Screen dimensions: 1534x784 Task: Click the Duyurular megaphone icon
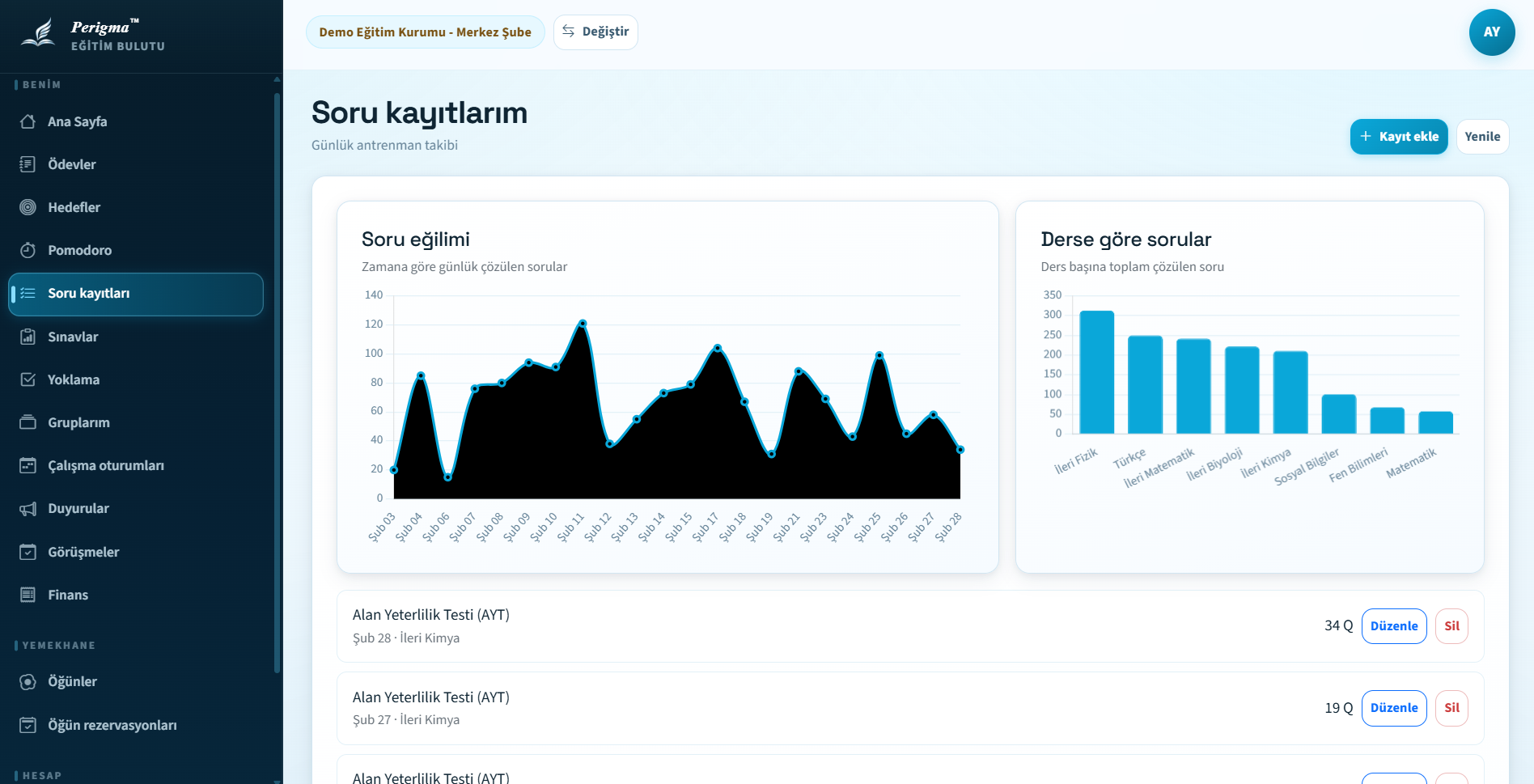tap(28, 509)
